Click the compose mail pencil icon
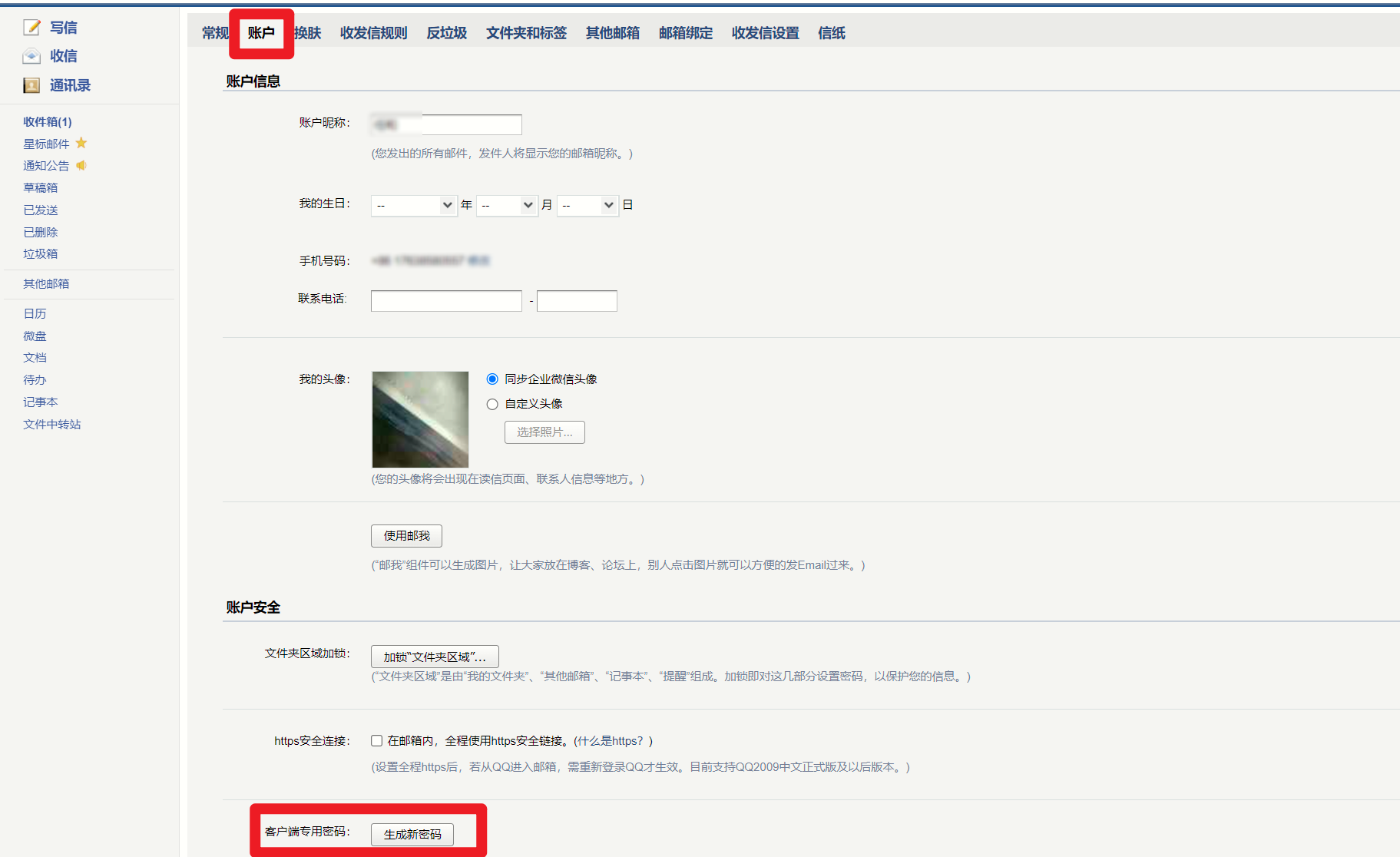Screen dimensions: 1400x857 31,28
